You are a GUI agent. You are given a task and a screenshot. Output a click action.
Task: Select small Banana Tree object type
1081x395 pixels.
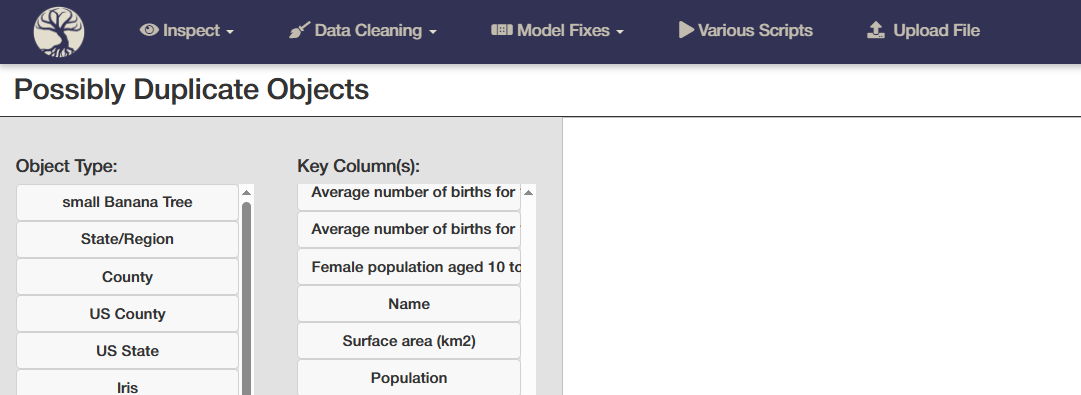point(128,203)
